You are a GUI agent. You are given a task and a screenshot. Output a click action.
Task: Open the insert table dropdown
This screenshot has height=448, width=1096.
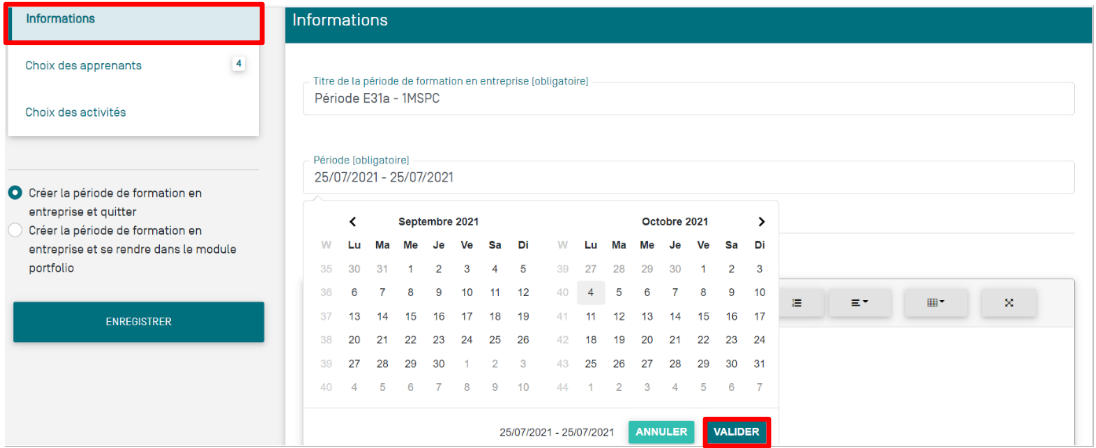point(934,302)
